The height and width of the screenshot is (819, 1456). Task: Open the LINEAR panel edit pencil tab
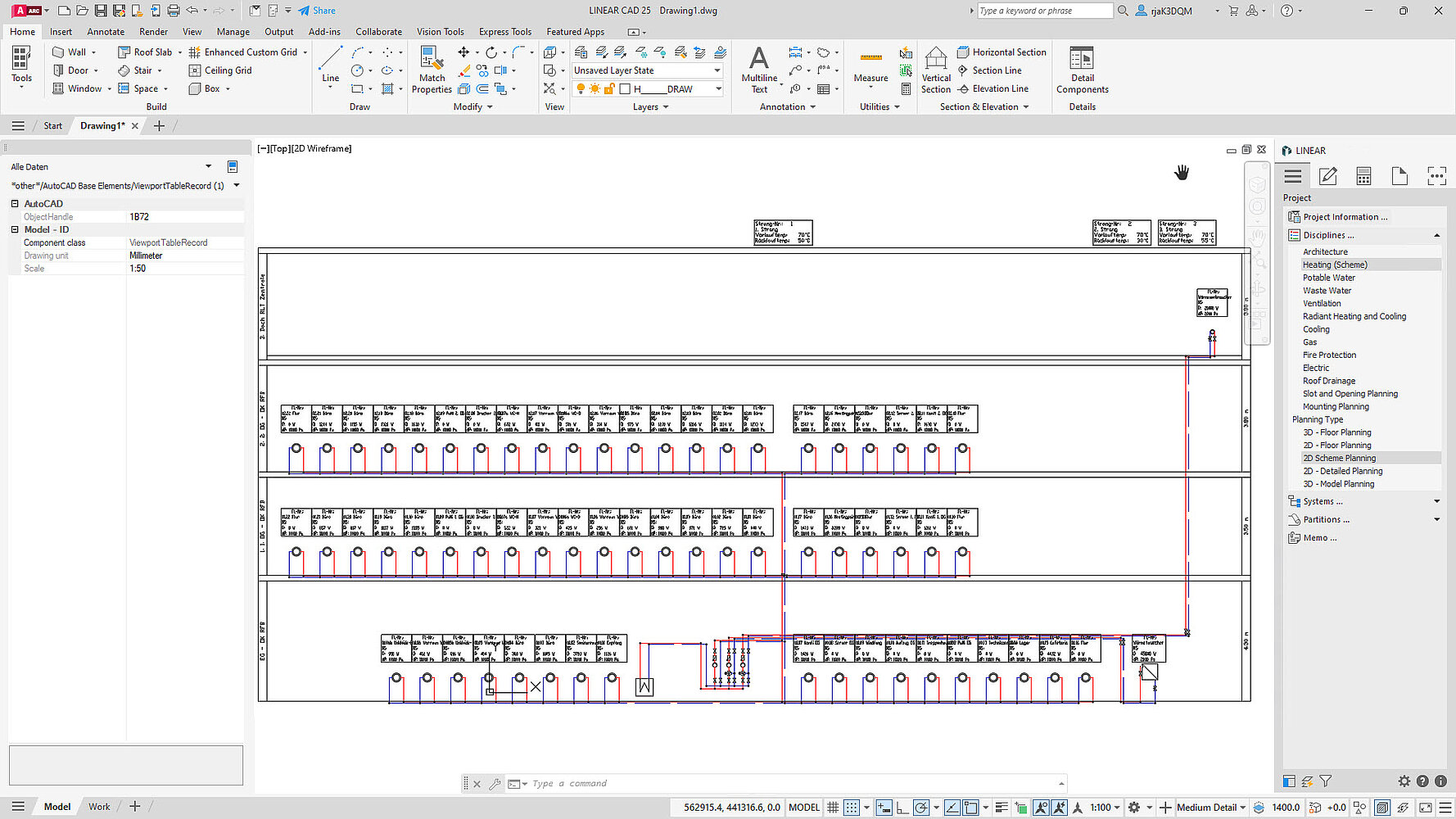[1328, 176]
